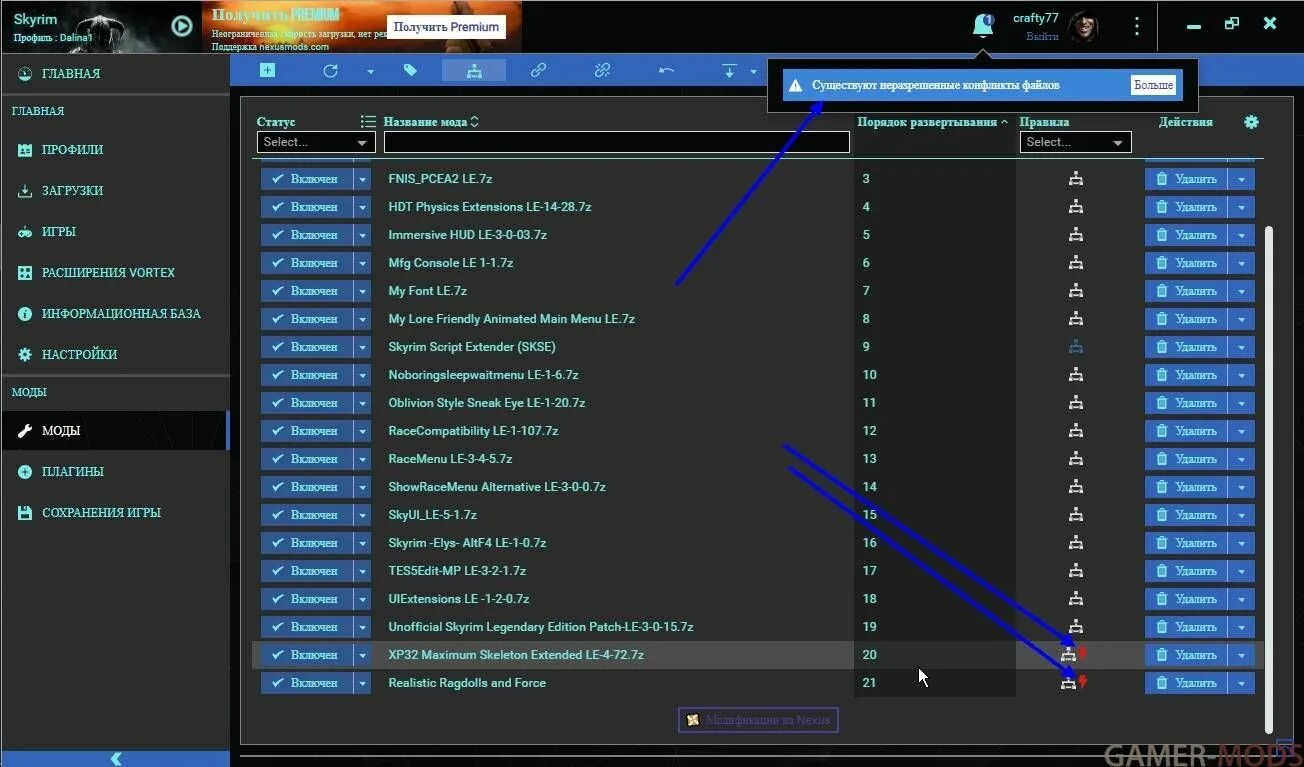The height and width of the screenshot is (767, 1304).
Task: Open the ГЛАВНАЯ dashboard sidebar item
Action: click(115, 74)
